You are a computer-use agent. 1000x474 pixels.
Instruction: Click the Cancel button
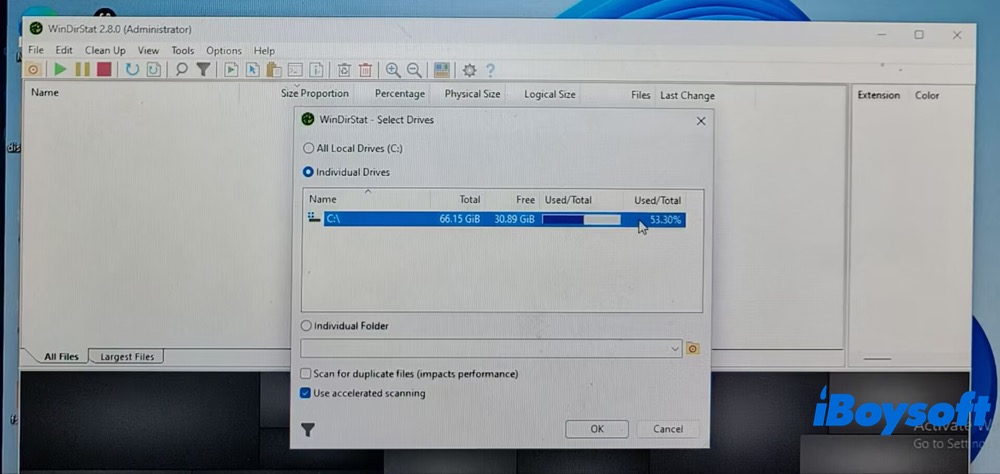tap(668, 429)
